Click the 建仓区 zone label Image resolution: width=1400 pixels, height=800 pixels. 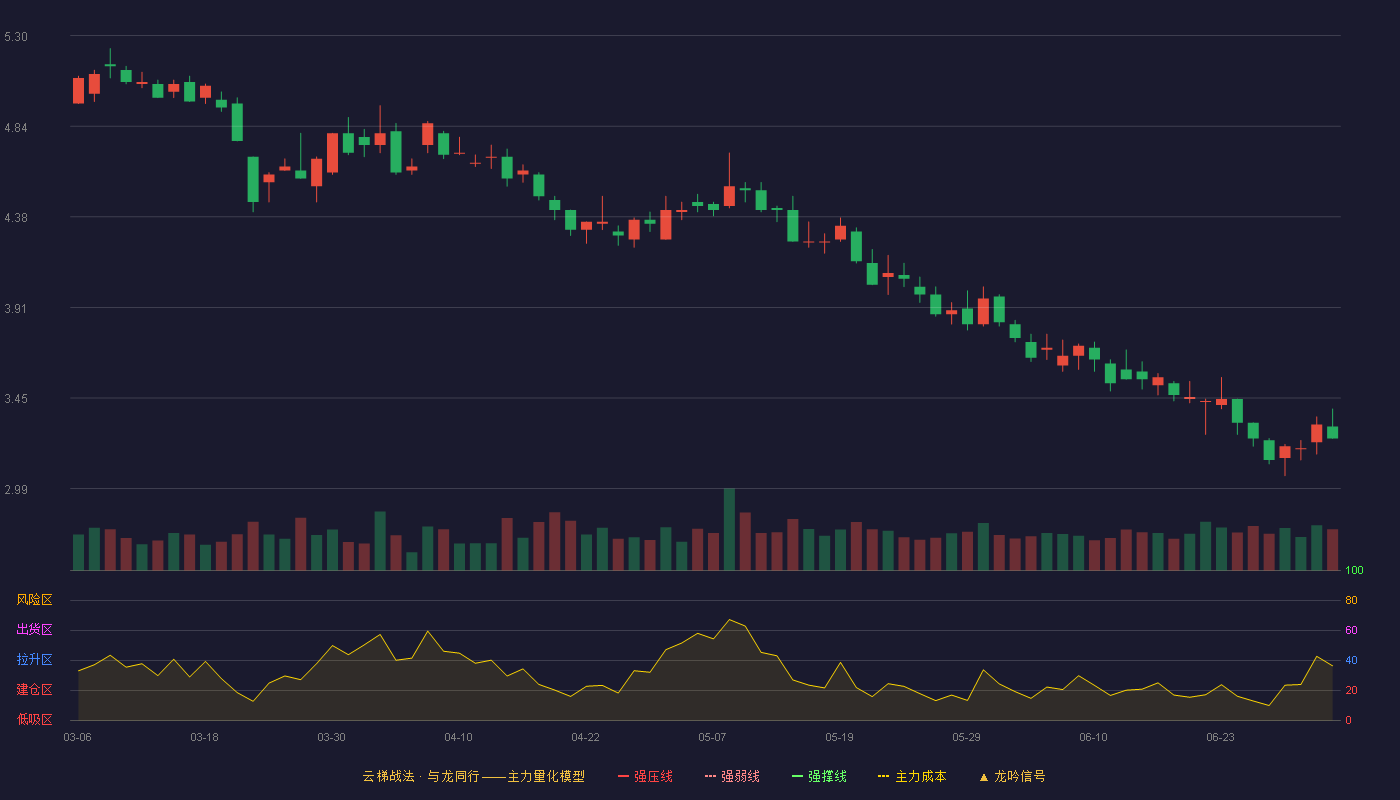pyautogui.click(x=34, y=690)
